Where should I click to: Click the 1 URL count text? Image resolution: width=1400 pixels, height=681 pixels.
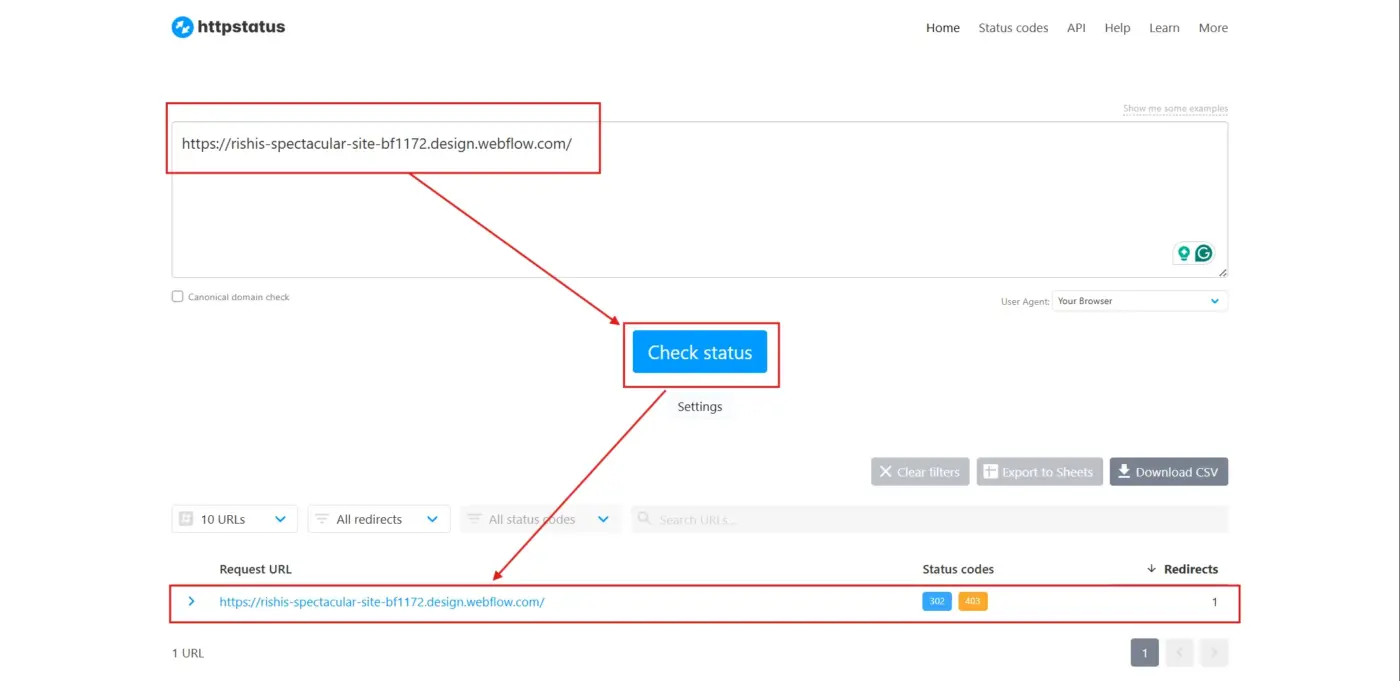(188, 653)
